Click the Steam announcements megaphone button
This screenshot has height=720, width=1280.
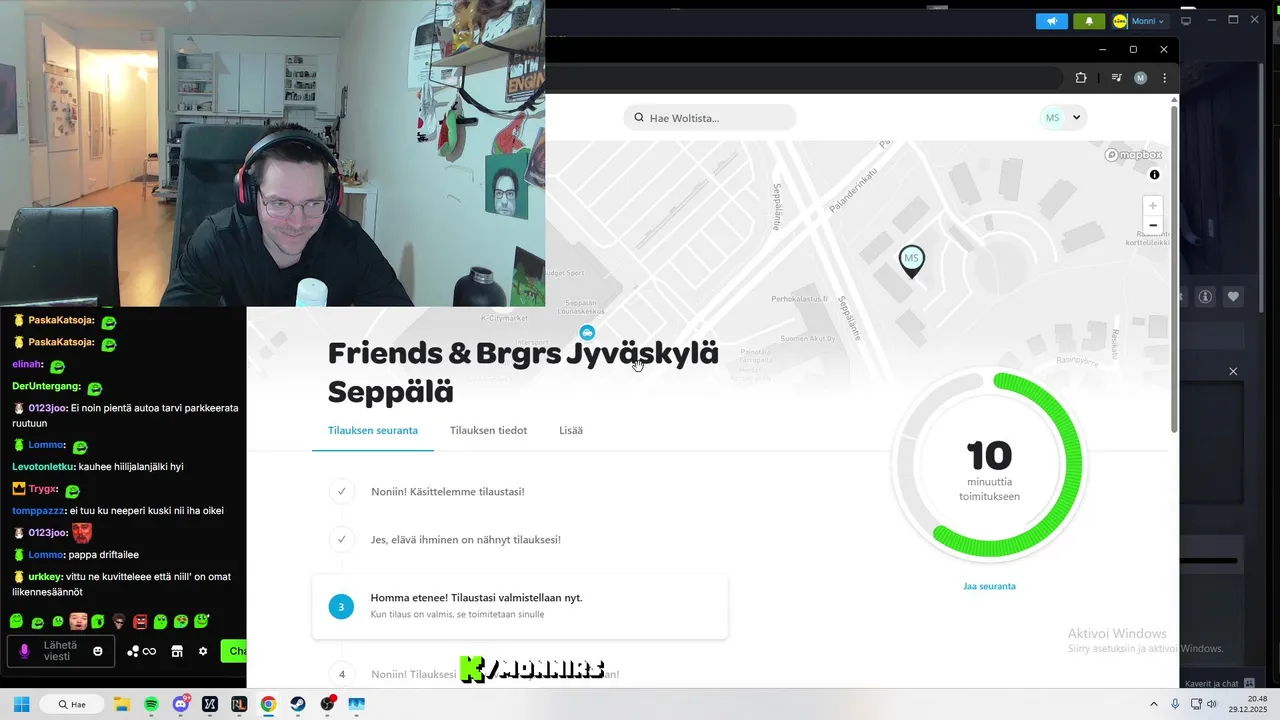(x=1052, y=21)
